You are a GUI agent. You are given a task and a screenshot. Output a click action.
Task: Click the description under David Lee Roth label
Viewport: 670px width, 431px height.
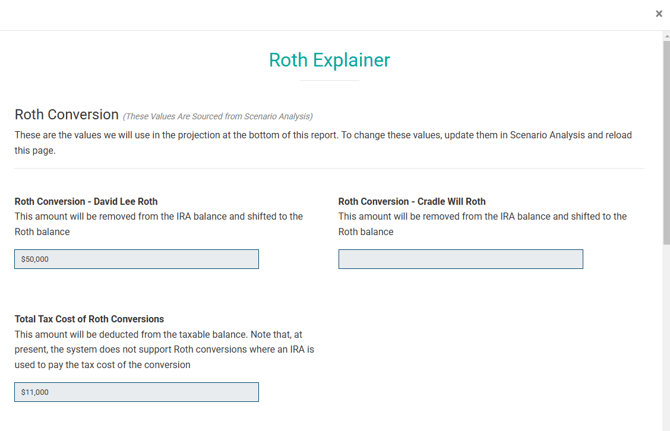158,224
